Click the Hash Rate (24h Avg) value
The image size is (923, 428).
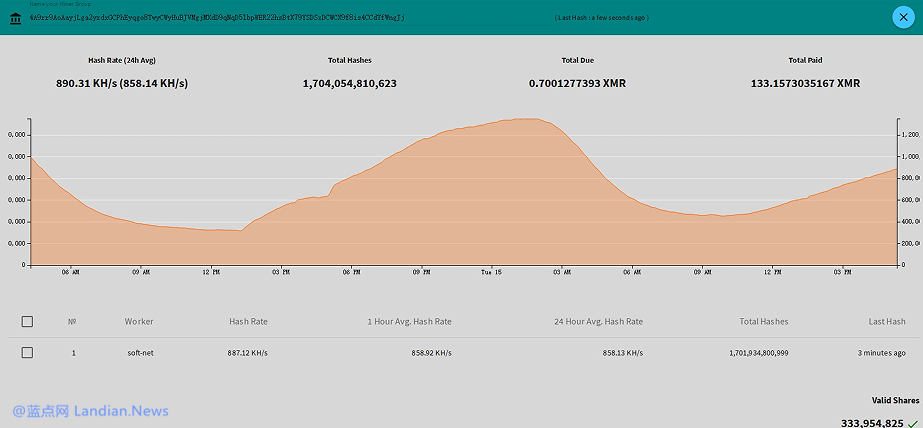[x=122, y=83]
